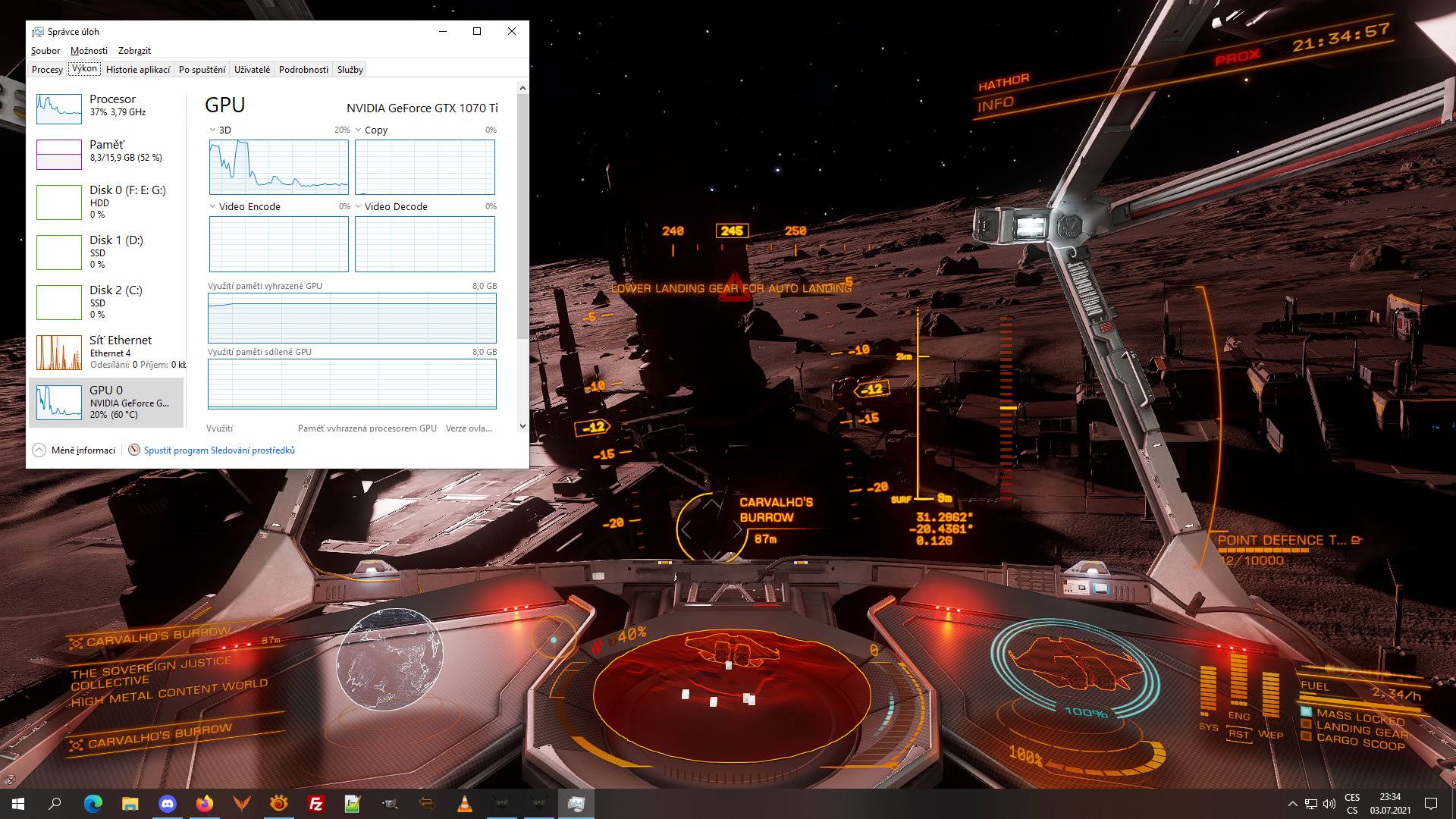Switch to first Elite Dangerous taskbar window
Image resolution: width=1456 pixels, height=819 pixels.
501,804
